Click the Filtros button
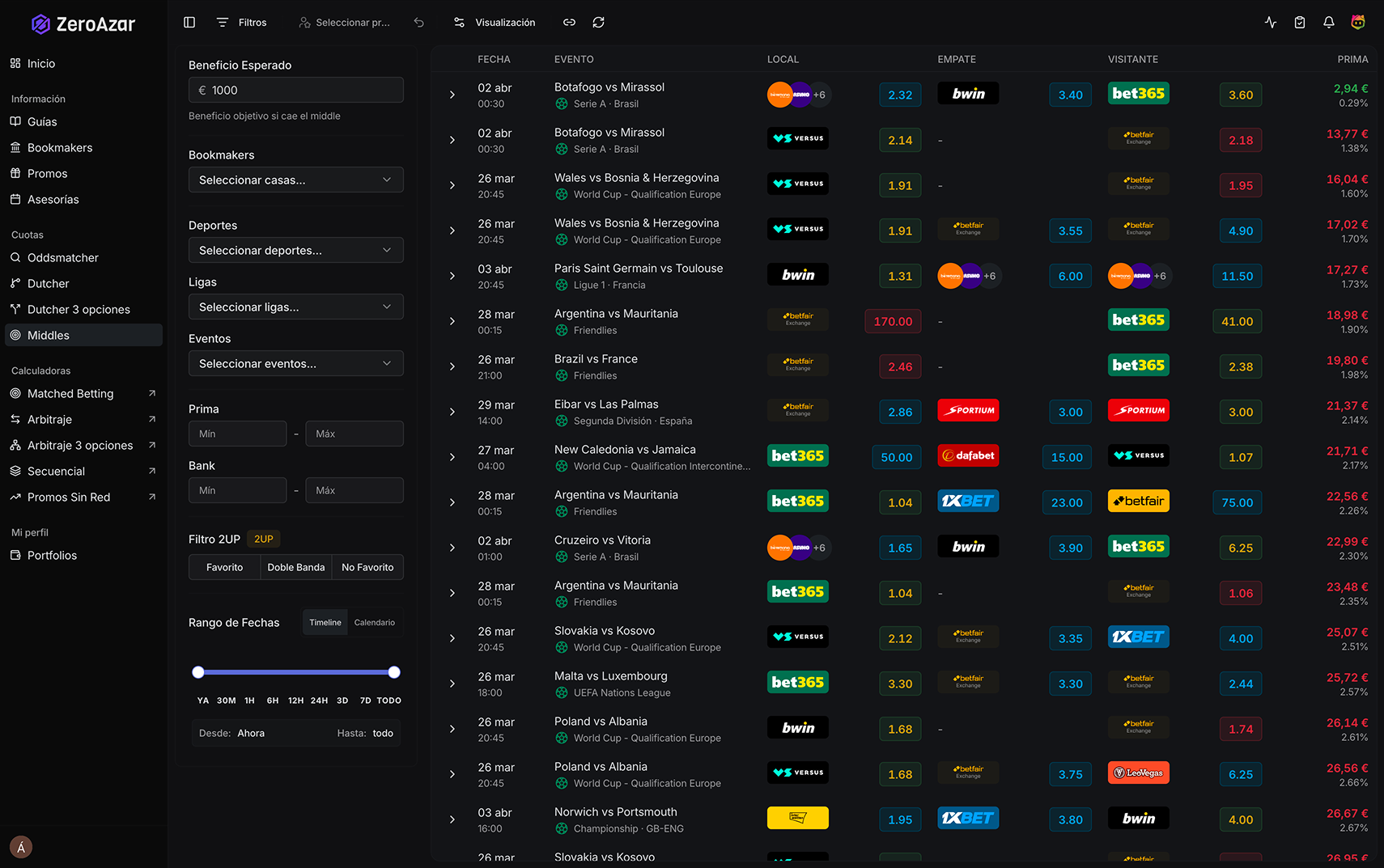Screen dimensions: 1384x868 tap(242, 23)
